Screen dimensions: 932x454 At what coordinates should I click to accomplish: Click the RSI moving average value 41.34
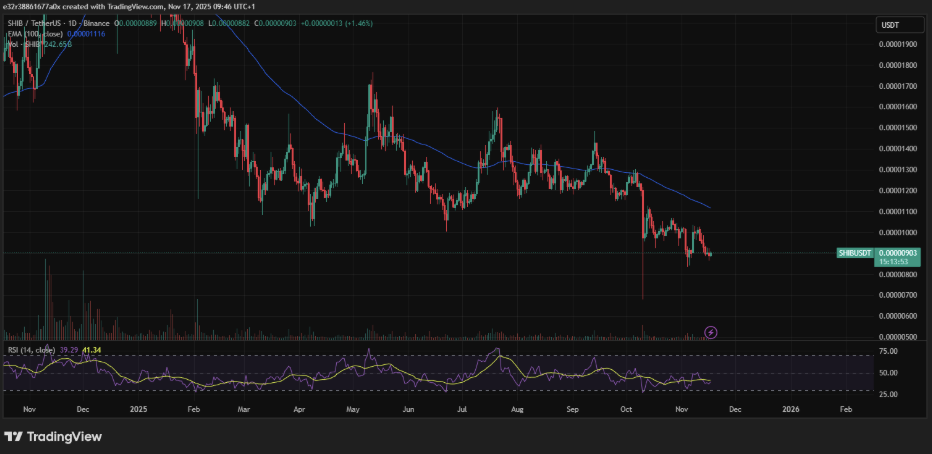click(90, 350)
